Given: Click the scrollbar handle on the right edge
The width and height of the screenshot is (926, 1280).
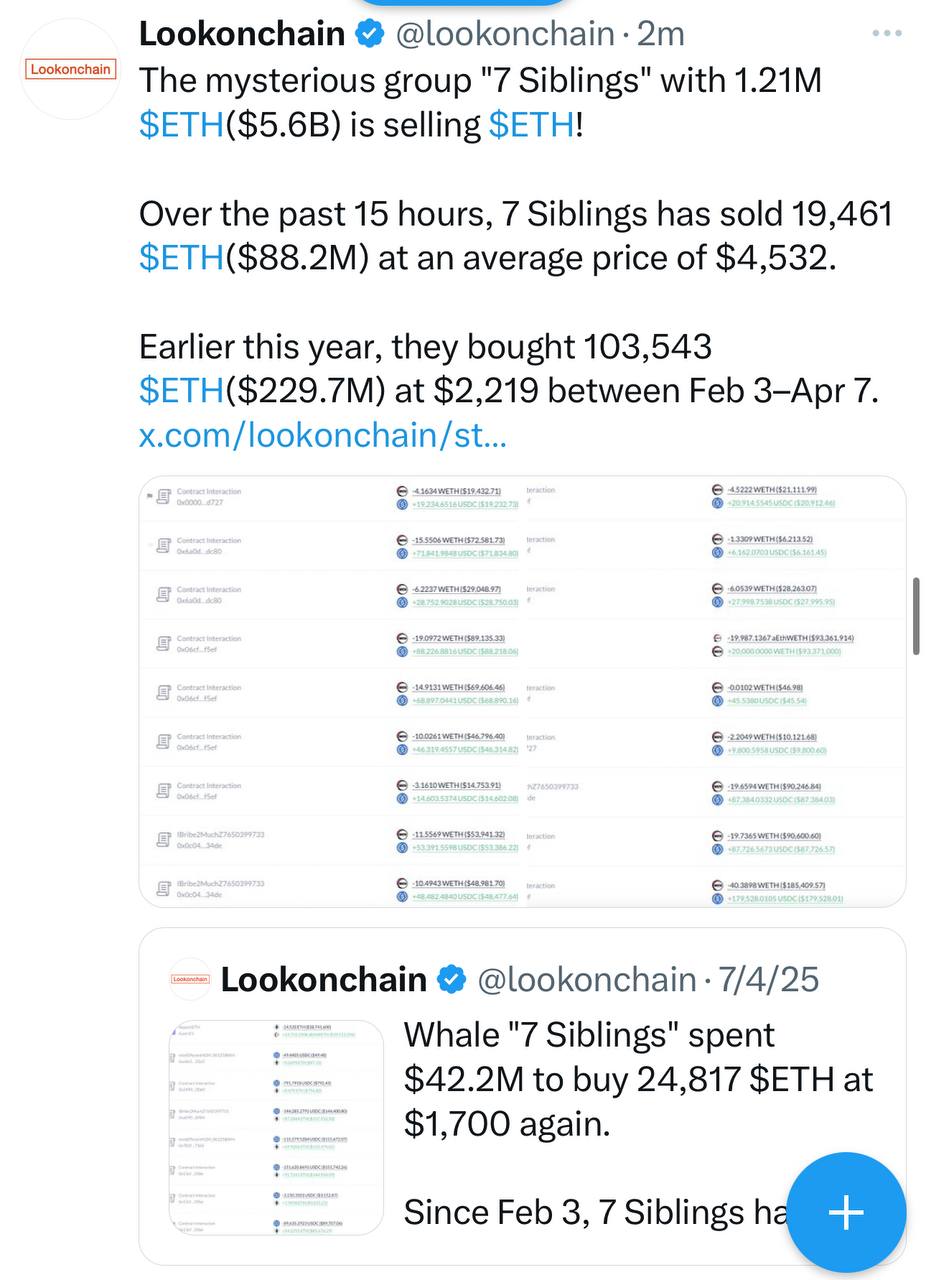Looking at the screenshot, I should click(x=917, y=616).
